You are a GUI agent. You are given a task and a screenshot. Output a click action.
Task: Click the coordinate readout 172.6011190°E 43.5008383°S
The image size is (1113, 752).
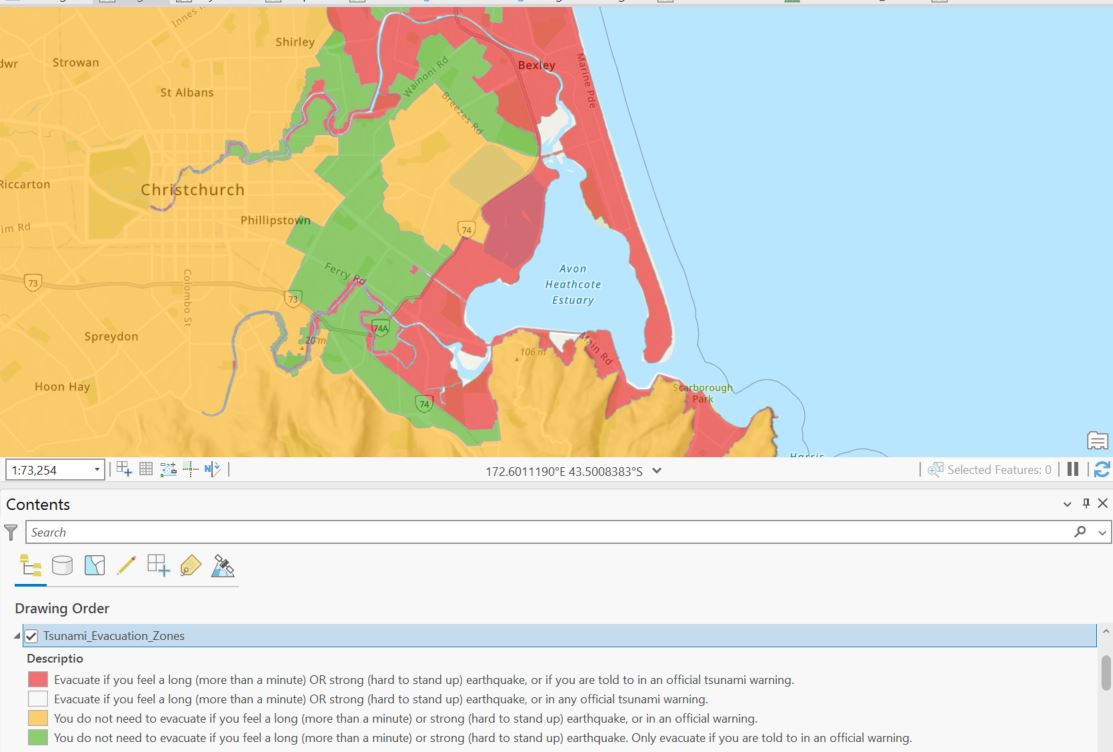pos(564,471)
